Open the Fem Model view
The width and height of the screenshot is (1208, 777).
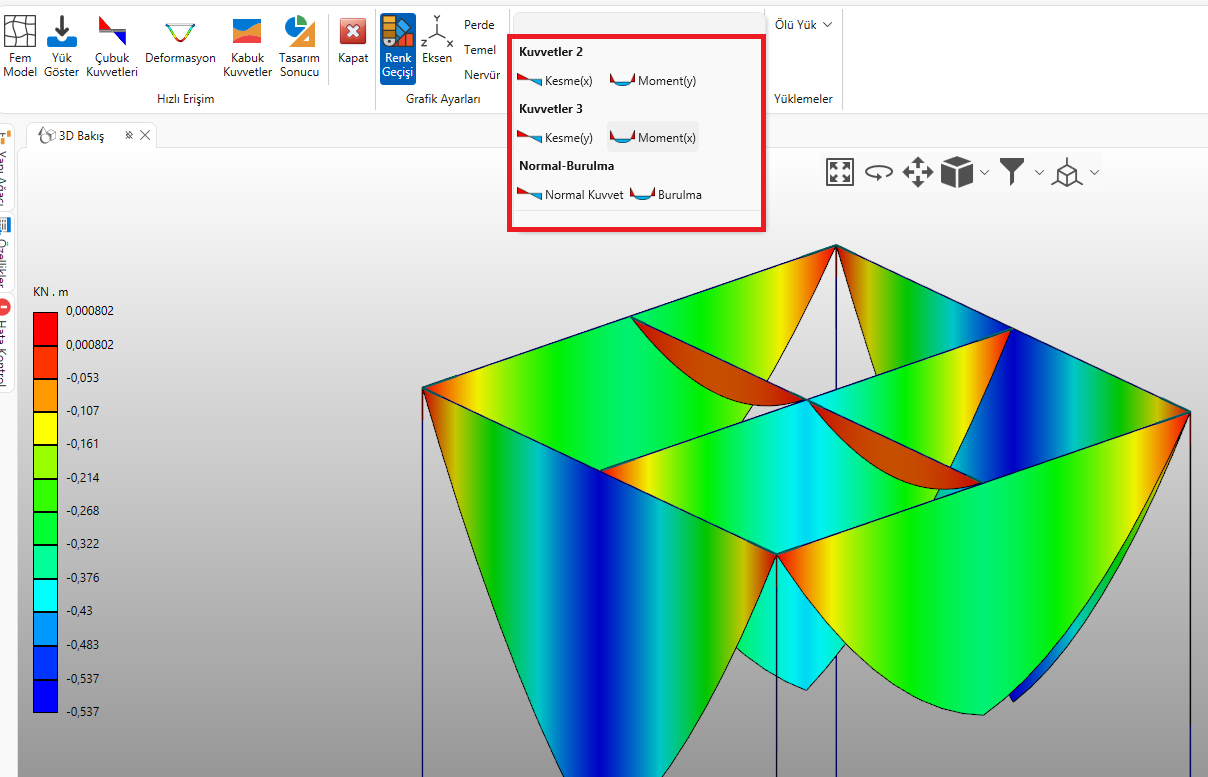19,45
